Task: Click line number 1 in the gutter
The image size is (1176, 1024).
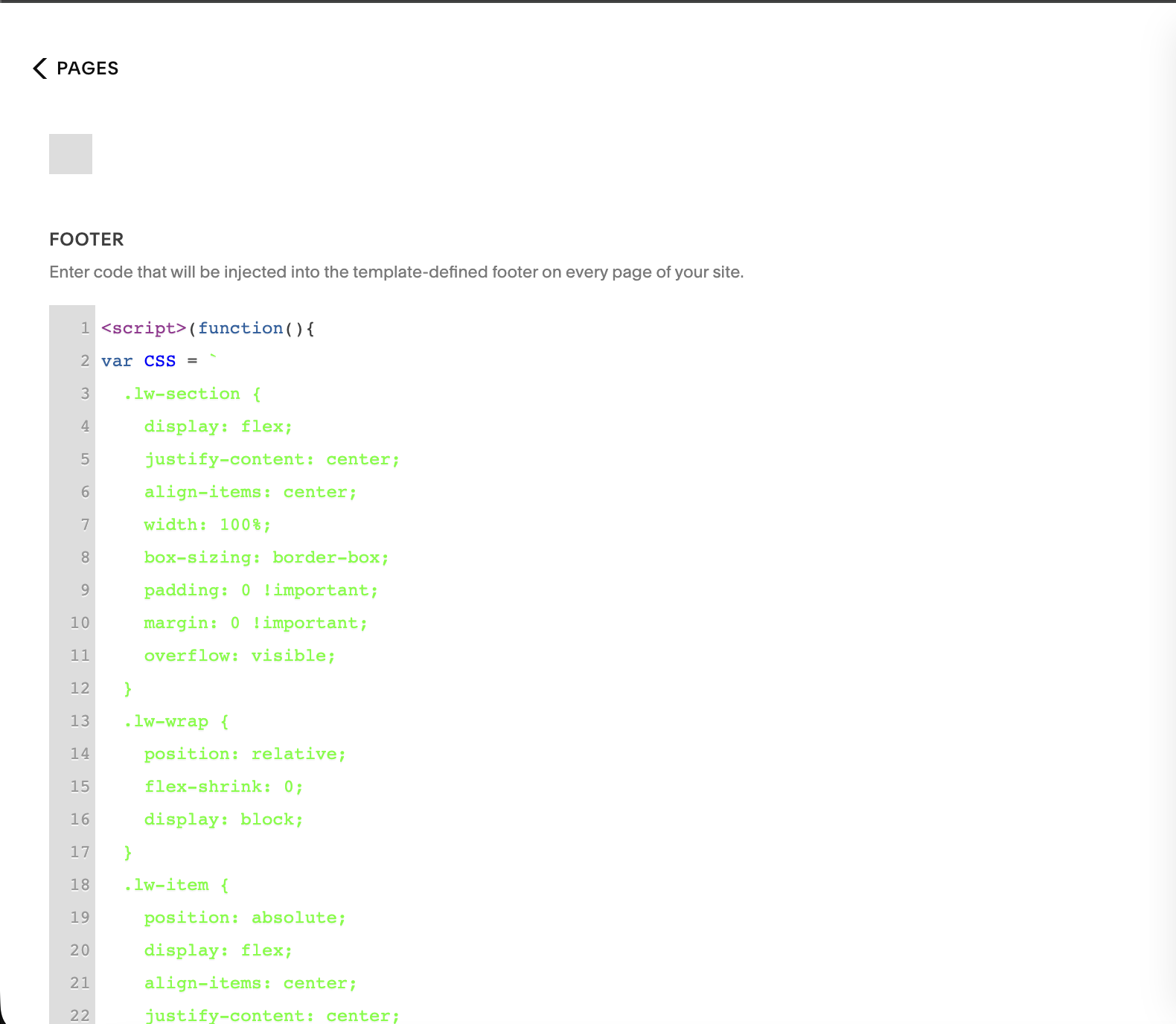Action: (x=85, y=328)
